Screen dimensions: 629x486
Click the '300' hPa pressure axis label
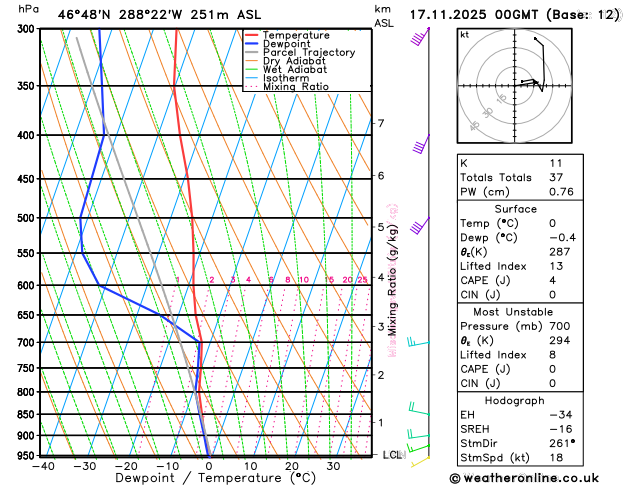tap(28, 28)
